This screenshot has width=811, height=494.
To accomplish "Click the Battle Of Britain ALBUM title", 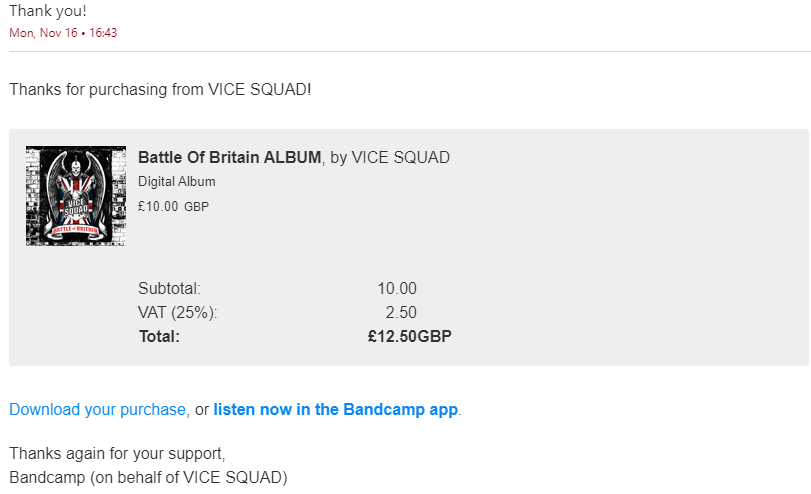I will 229,157.
